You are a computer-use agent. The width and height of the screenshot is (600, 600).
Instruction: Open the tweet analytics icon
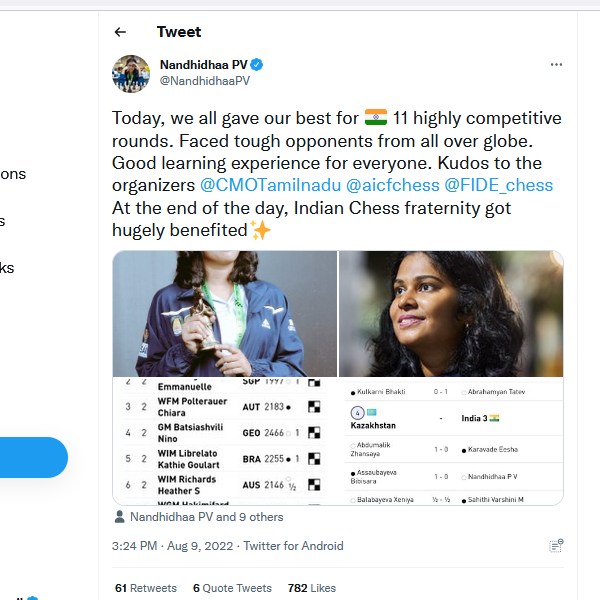tap(555, 546)
